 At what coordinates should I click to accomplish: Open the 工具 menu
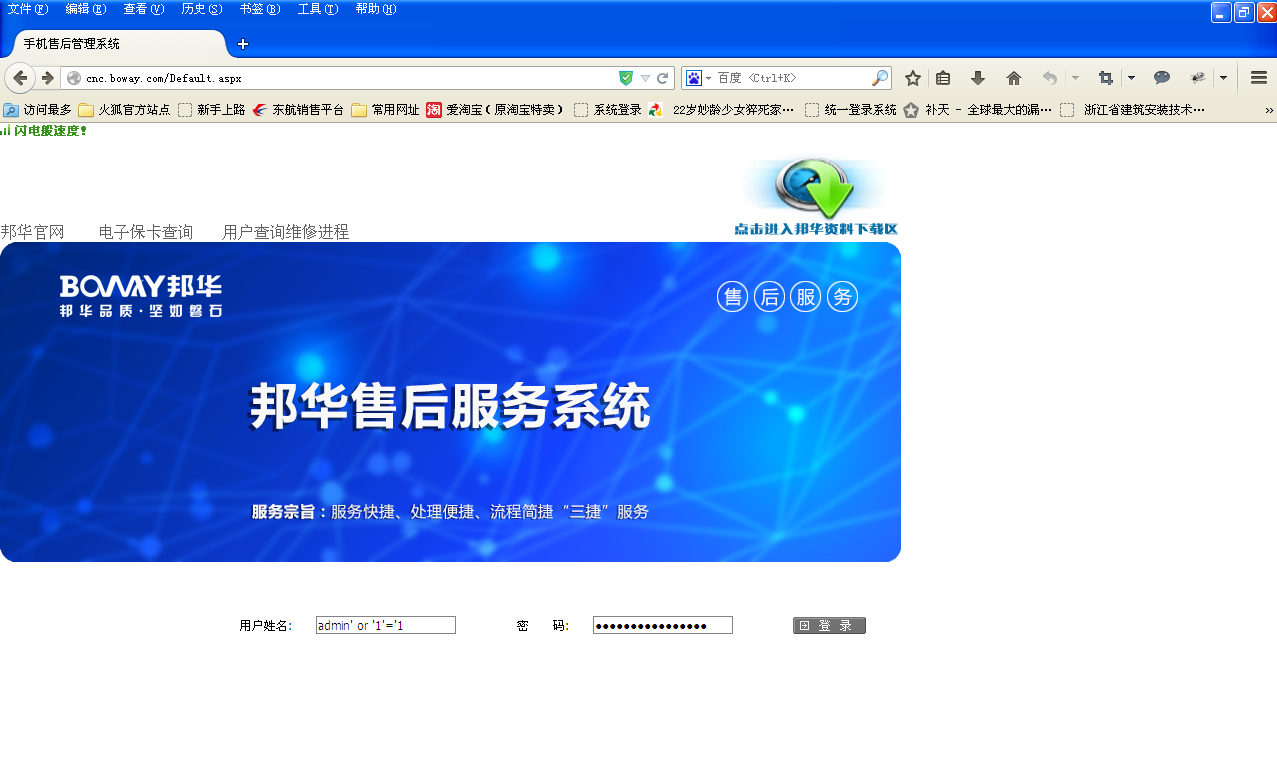[x=318, y=9]
